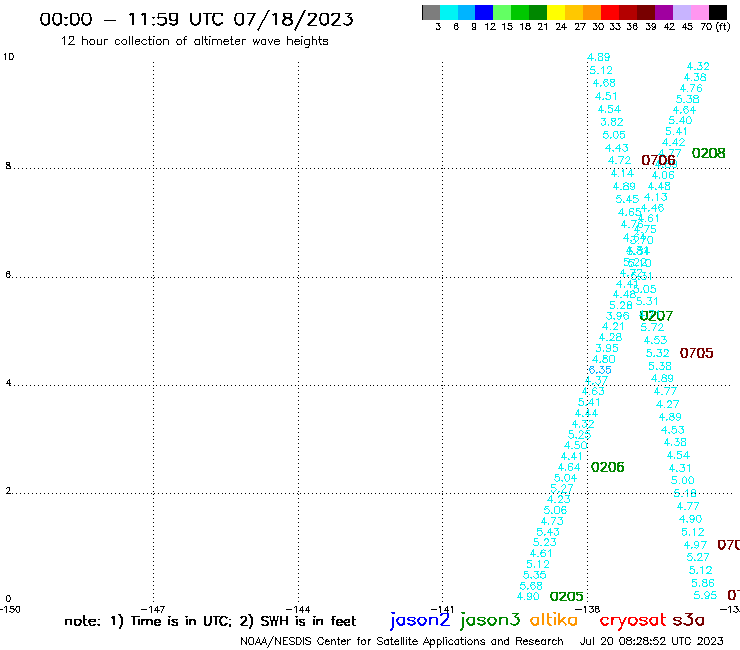
Task: Select the wave height value 5.72
Action: pyautogui.click(x=652, y=327)
